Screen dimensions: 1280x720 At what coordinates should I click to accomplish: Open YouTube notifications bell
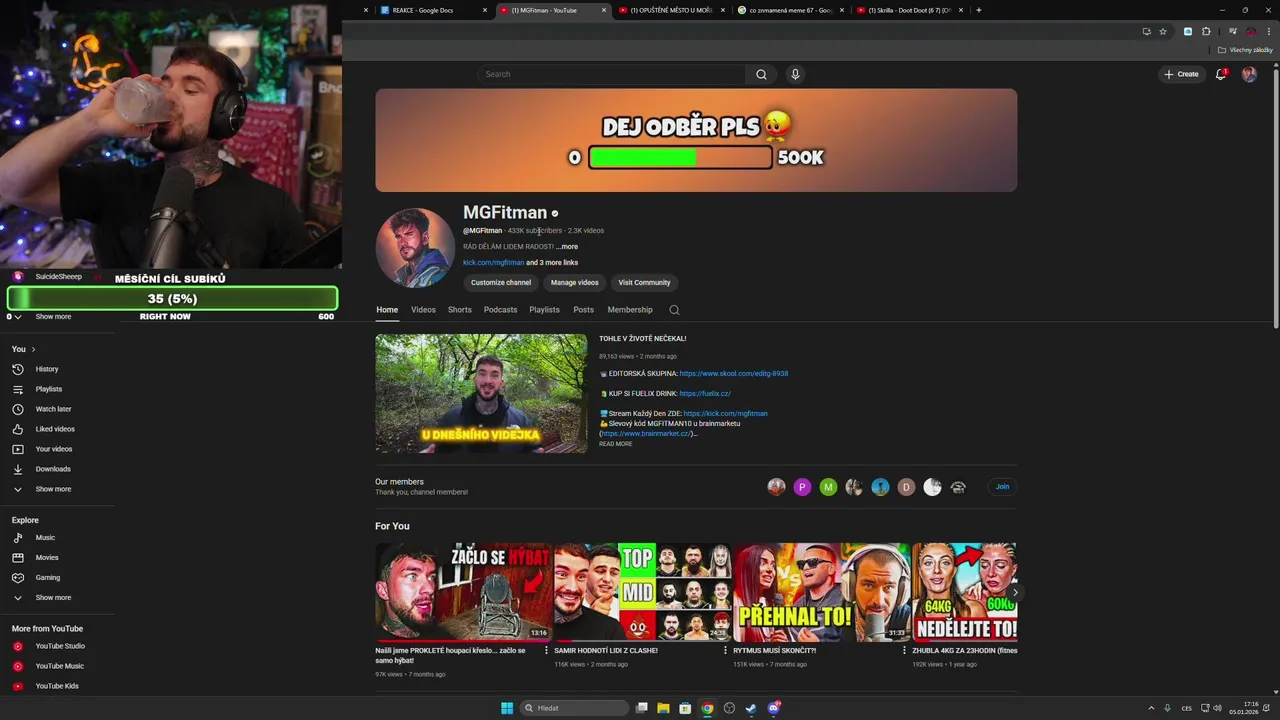tap(1221, 74)
